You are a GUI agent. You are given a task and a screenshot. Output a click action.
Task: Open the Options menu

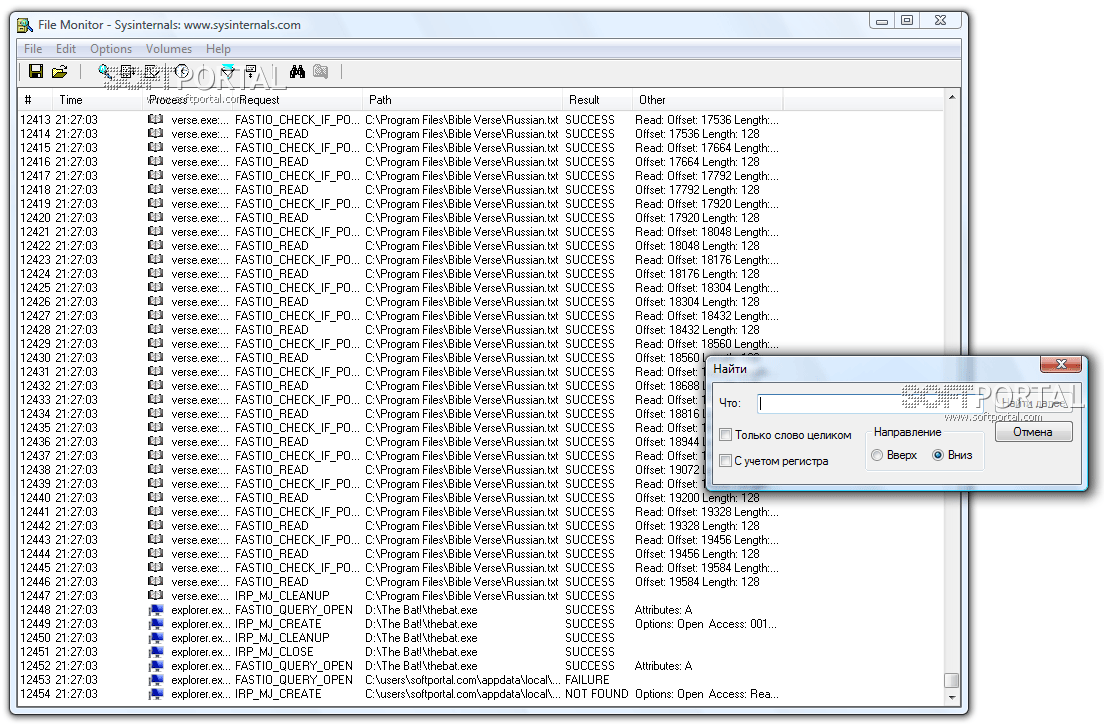pyautogui.click(x=111, y=49)
